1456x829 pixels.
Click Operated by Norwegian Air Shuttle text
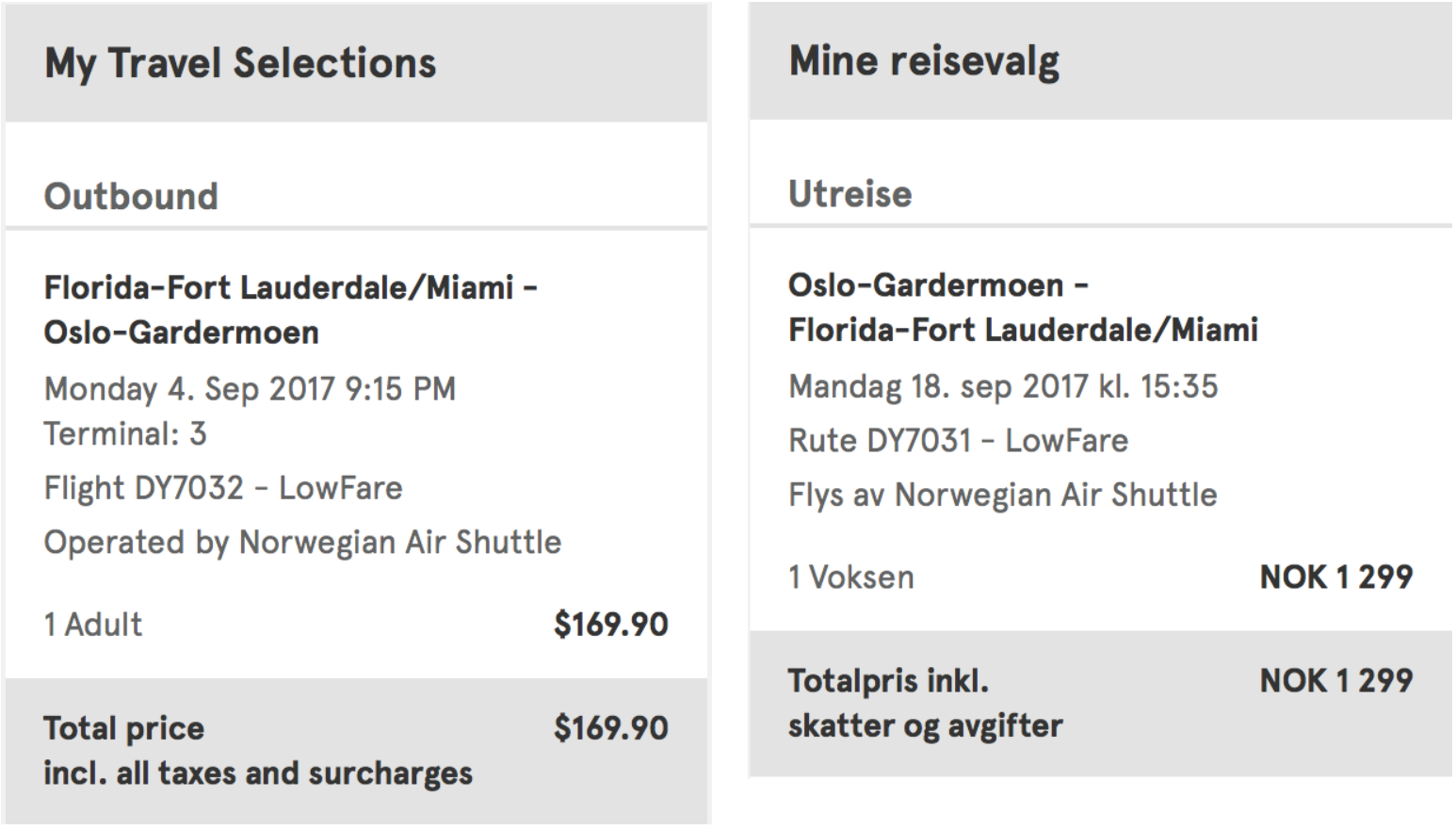[302, 543]
